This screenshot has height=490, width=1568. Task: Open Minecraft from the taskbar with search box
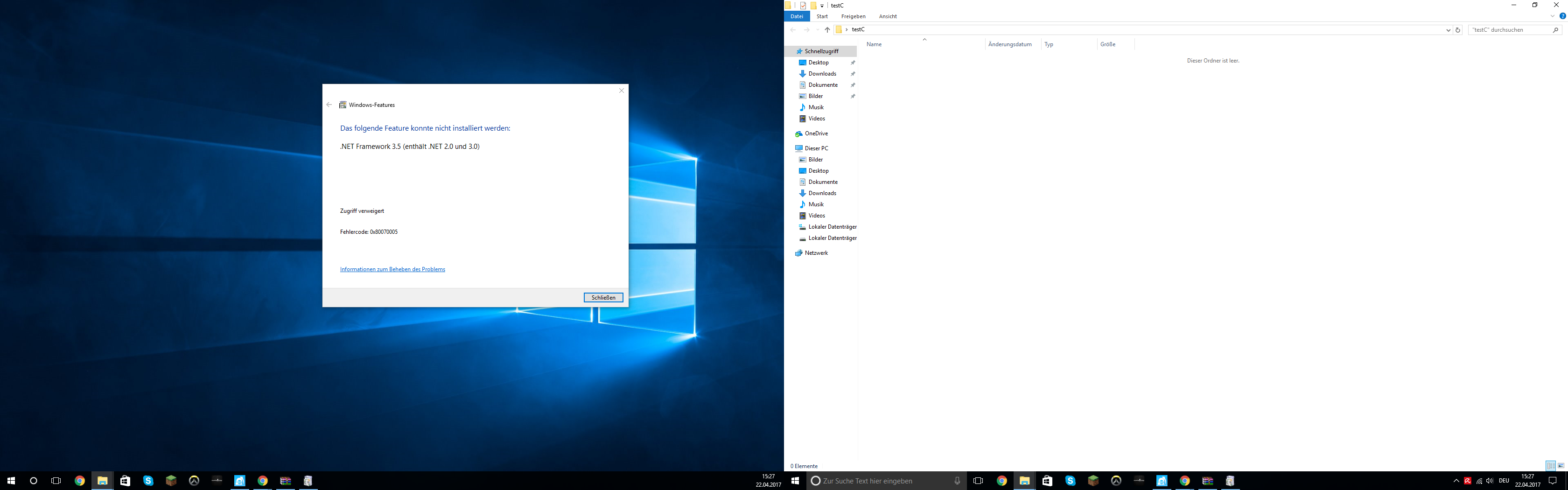pyautogui.click(x=1093, y=481)
